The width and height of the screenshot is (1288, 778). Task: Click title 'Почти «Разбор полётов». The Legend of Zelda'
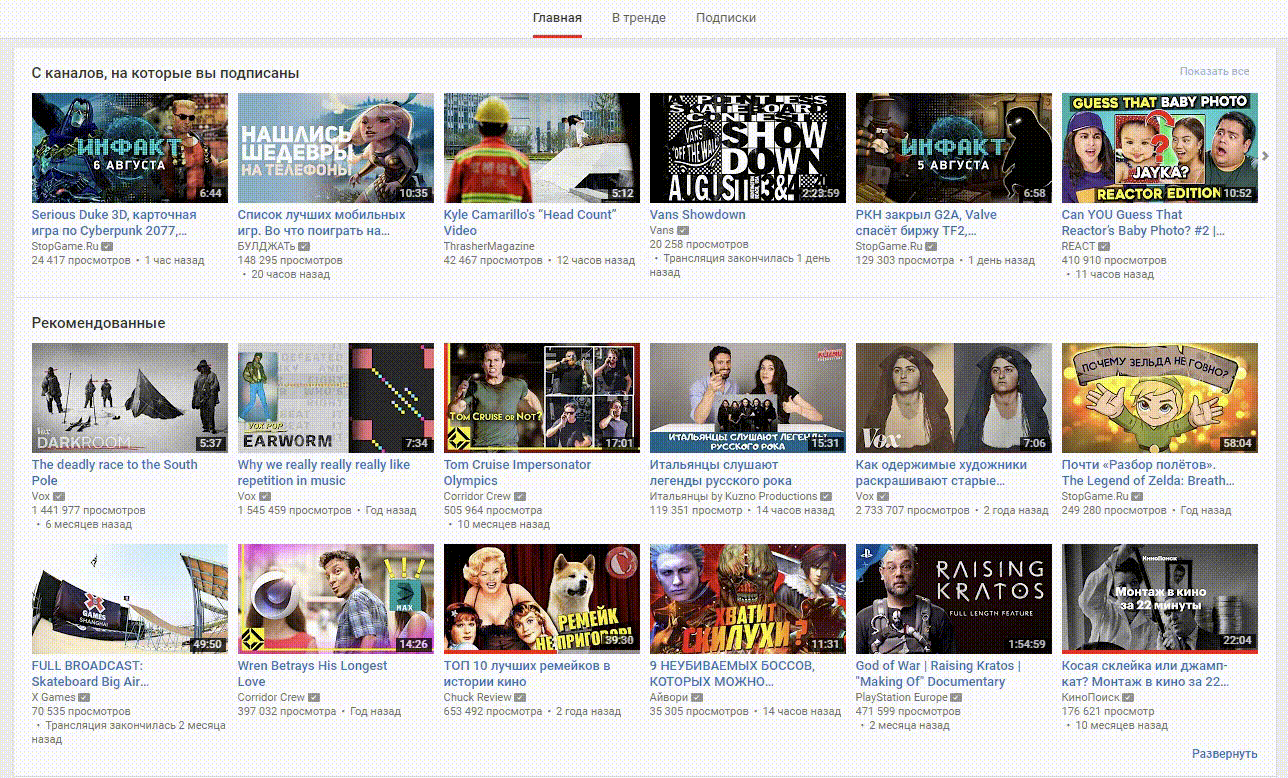pos(1148,473)
